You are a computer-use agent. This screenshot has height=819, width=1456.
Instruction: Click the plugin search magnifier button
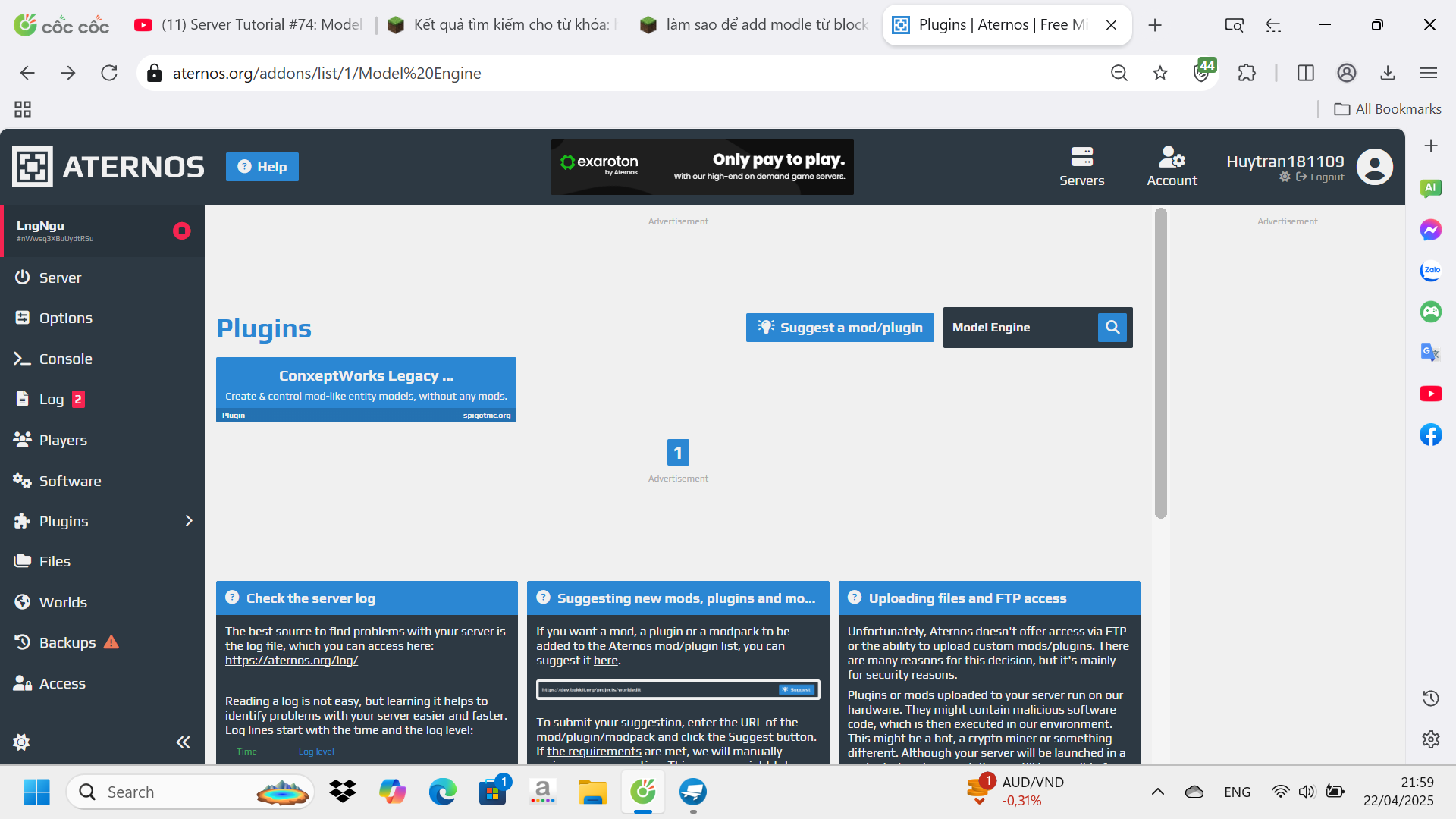point(1112,328)
